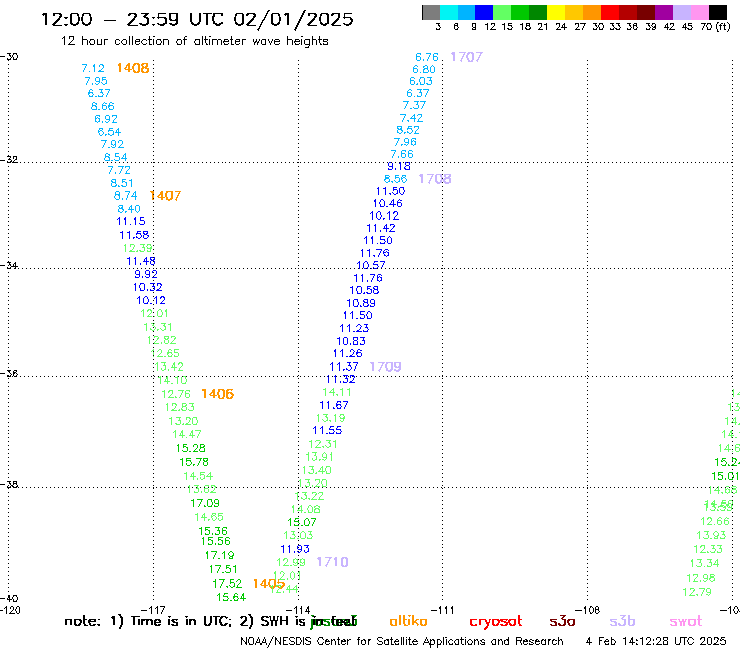
Task: Click the wave height value 13.91
Action: point(320,456)
